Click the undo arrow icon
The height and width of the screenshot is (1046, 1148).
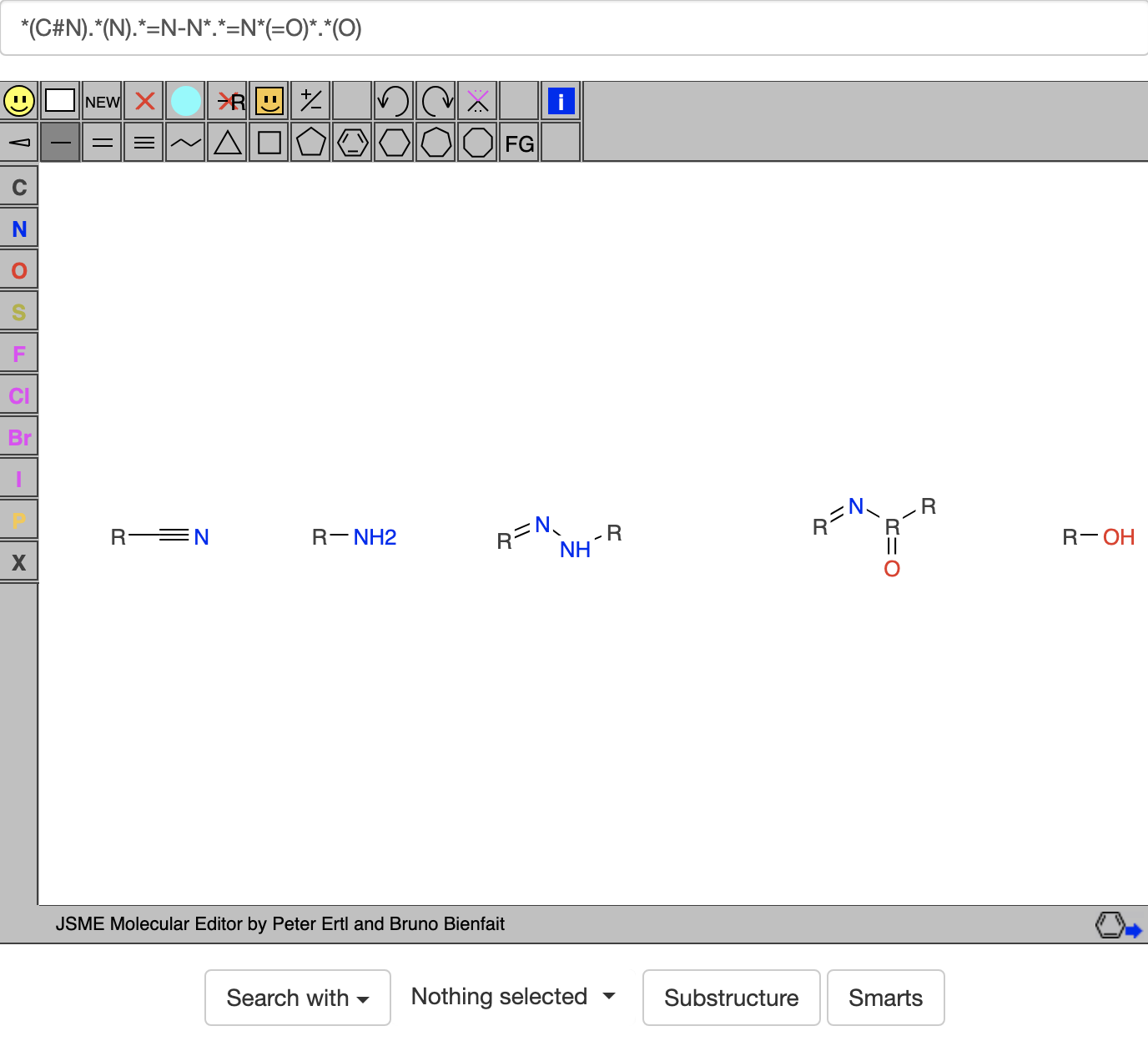394,102
